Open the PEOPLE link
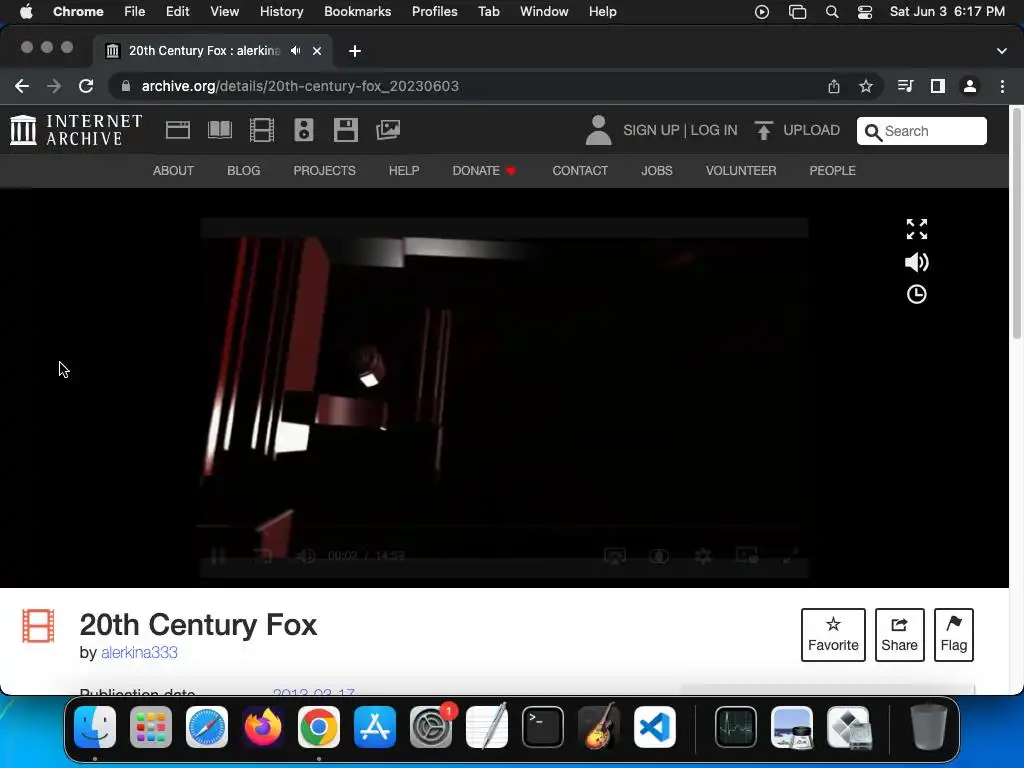 [x=832, y=170]
